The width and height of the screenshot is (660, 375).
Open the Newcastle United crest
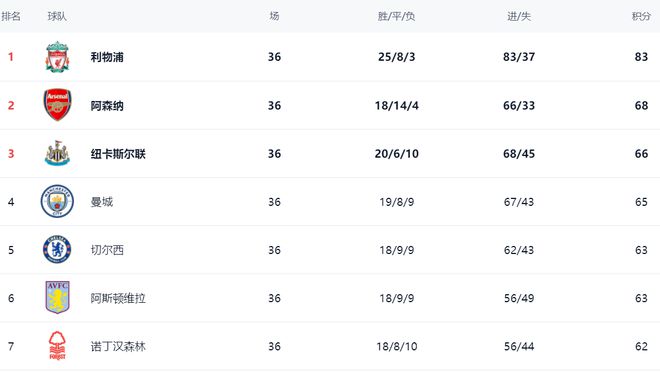[x=57, y=153]
